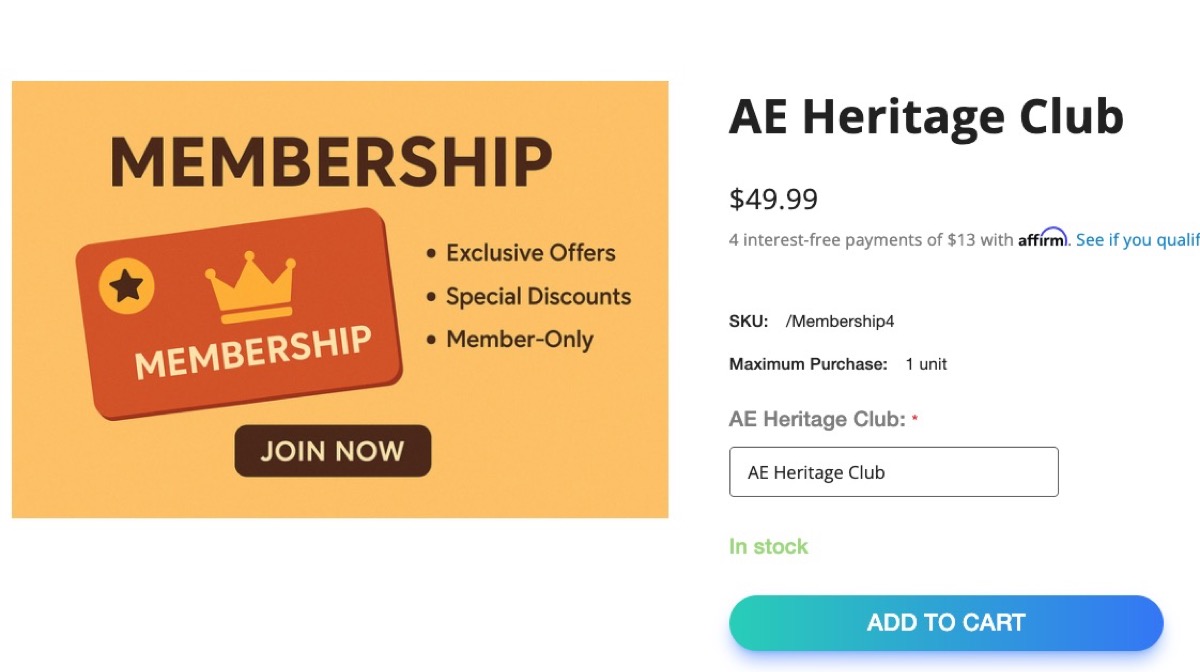Click the red required asterisk
This screenshot has width=1200, height=672.
pyautogui.click(x=916, y=417)
